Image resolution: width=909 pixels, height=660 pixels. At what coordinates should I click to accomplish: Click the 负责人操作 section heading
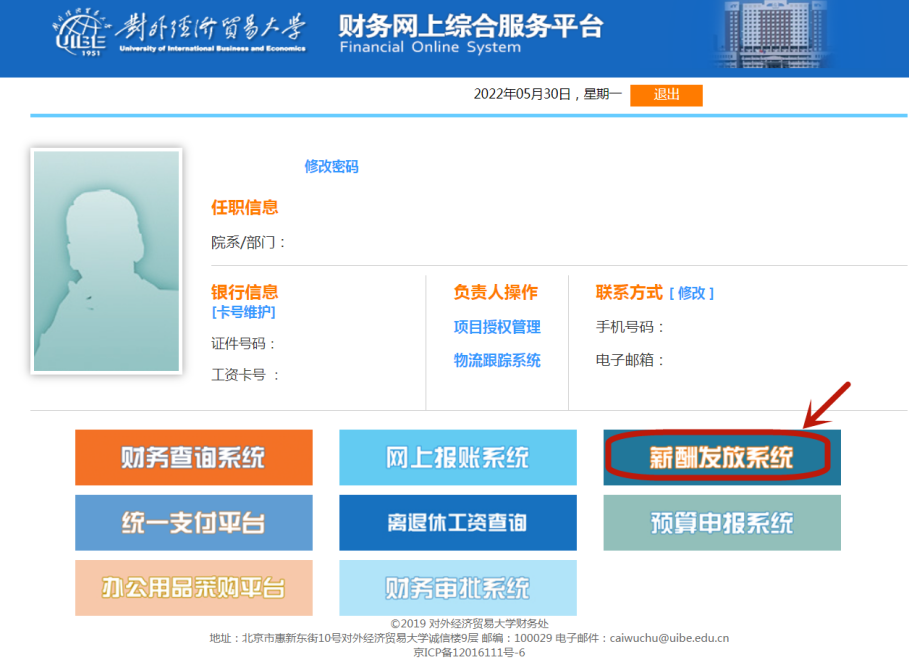[496, 292]
